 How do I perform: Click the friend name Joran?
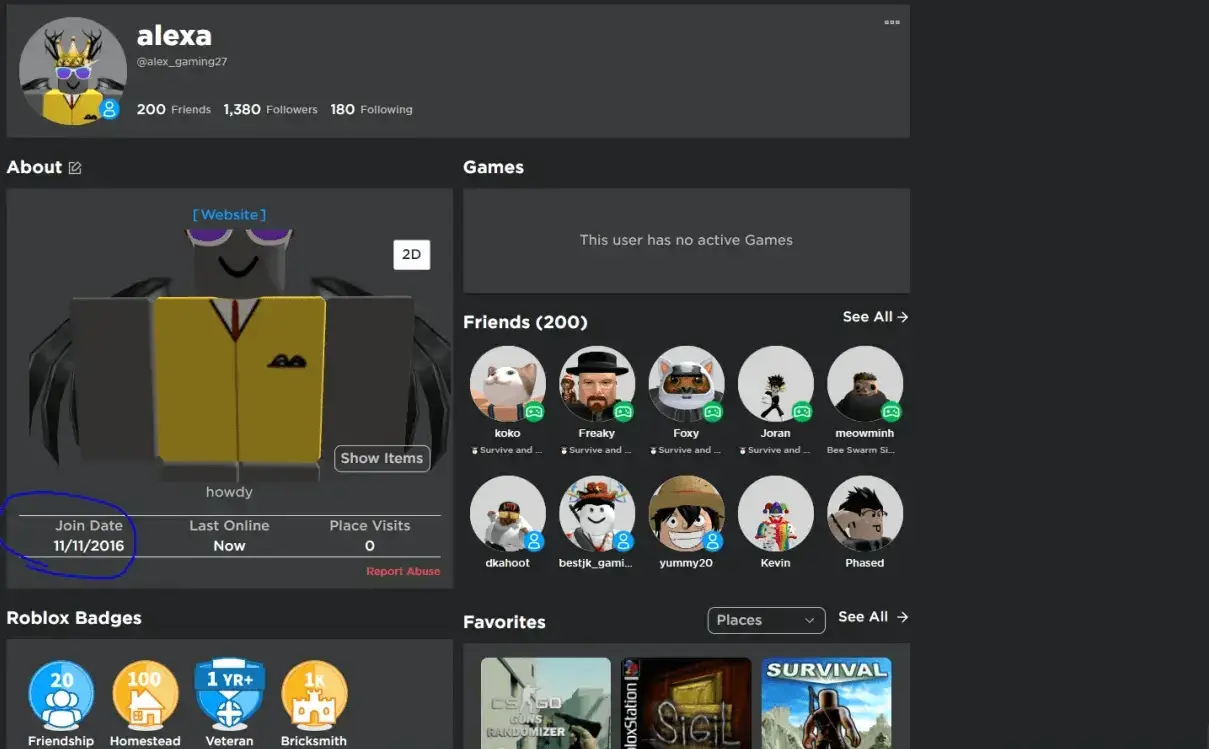[775, 434]
